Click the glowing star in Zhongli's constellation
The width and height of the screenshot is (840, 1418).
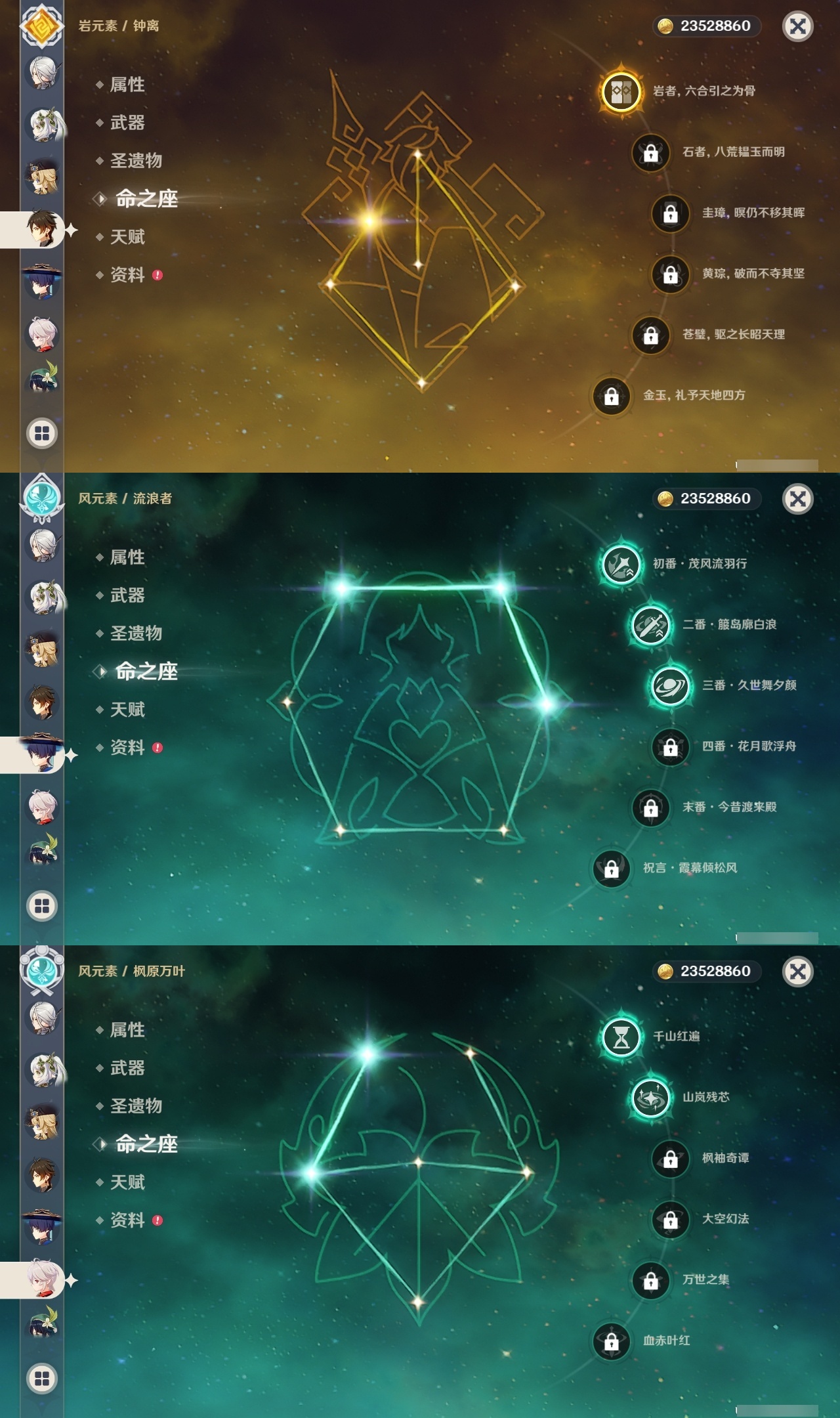coord(369,221)
